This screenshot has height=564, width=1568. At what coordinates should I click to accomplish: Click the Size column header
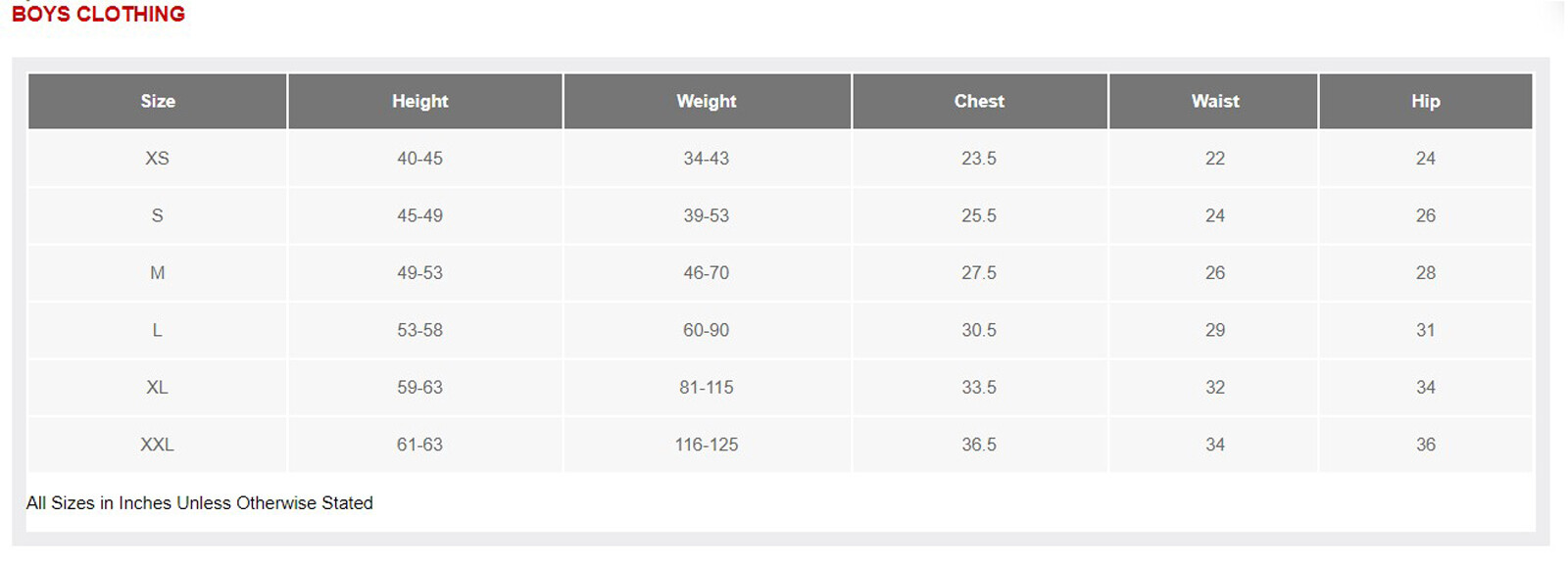click(x=157, y=101)
